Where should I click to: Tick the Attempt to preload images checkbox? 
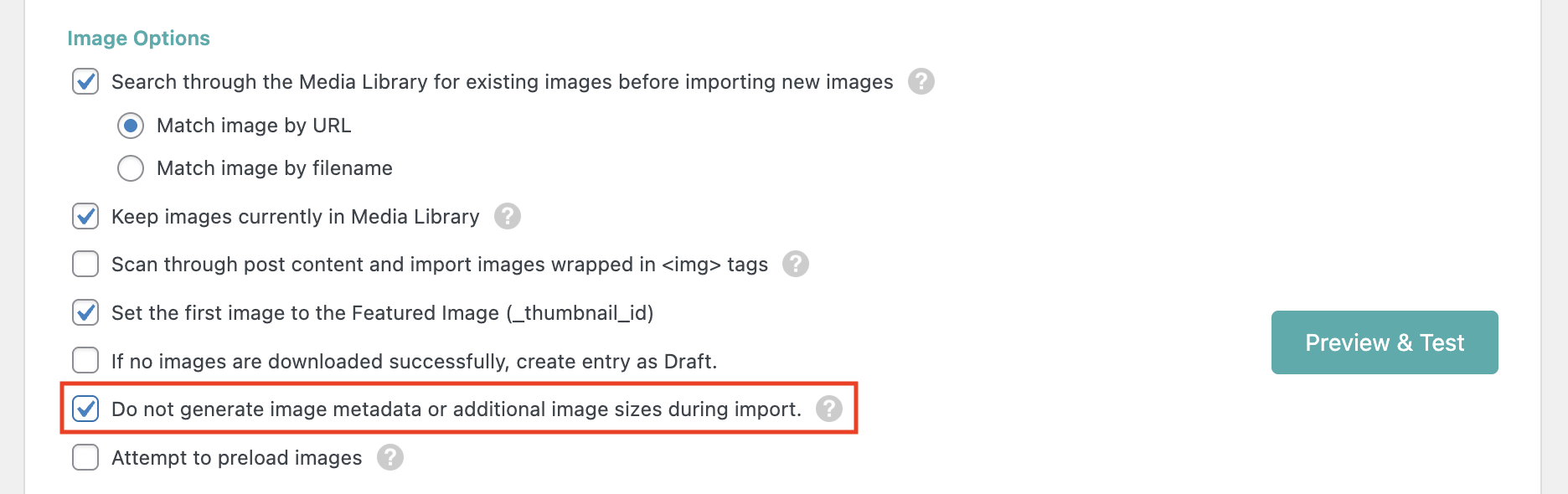pyautogui.click(x=85, y=457)
